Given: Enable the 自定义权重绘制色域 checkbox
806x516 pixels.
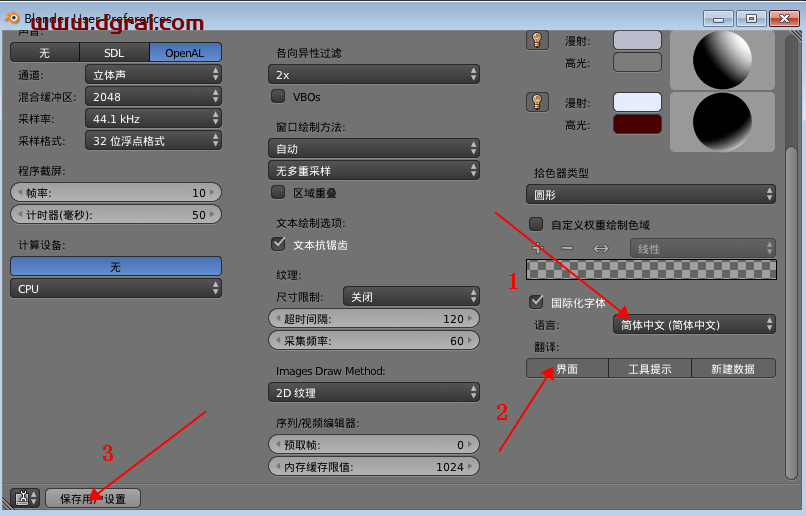Looking at the screenshot, I should click(x=537, y=225).
